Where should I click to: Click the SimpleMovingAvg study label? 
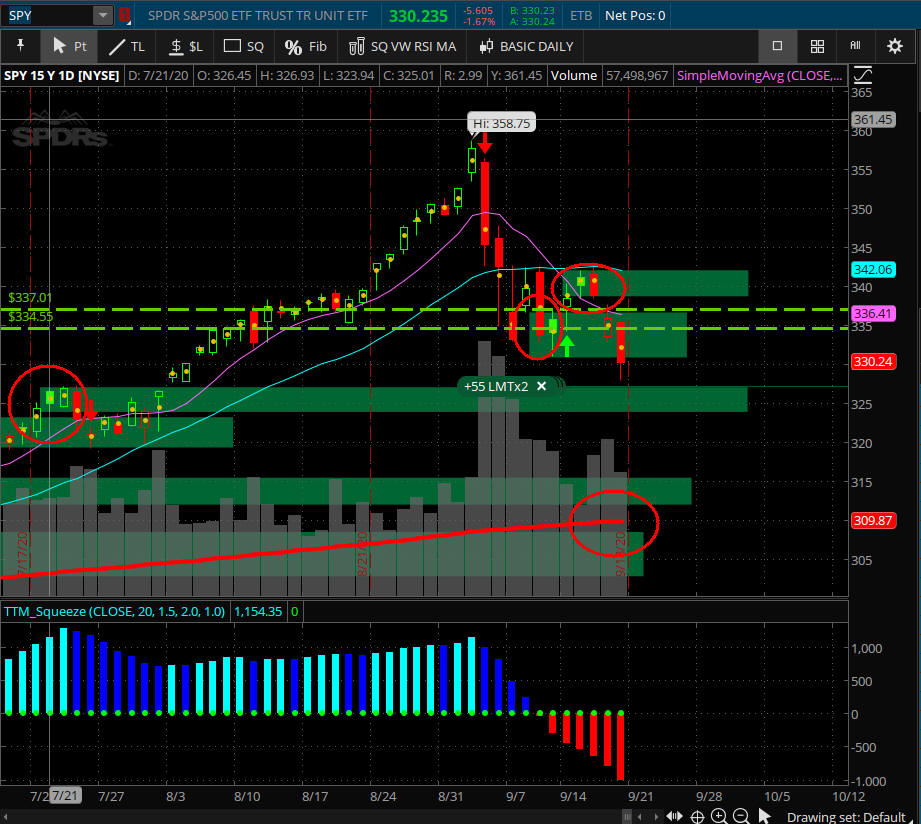pyautogui.click(x=759, y=76)
